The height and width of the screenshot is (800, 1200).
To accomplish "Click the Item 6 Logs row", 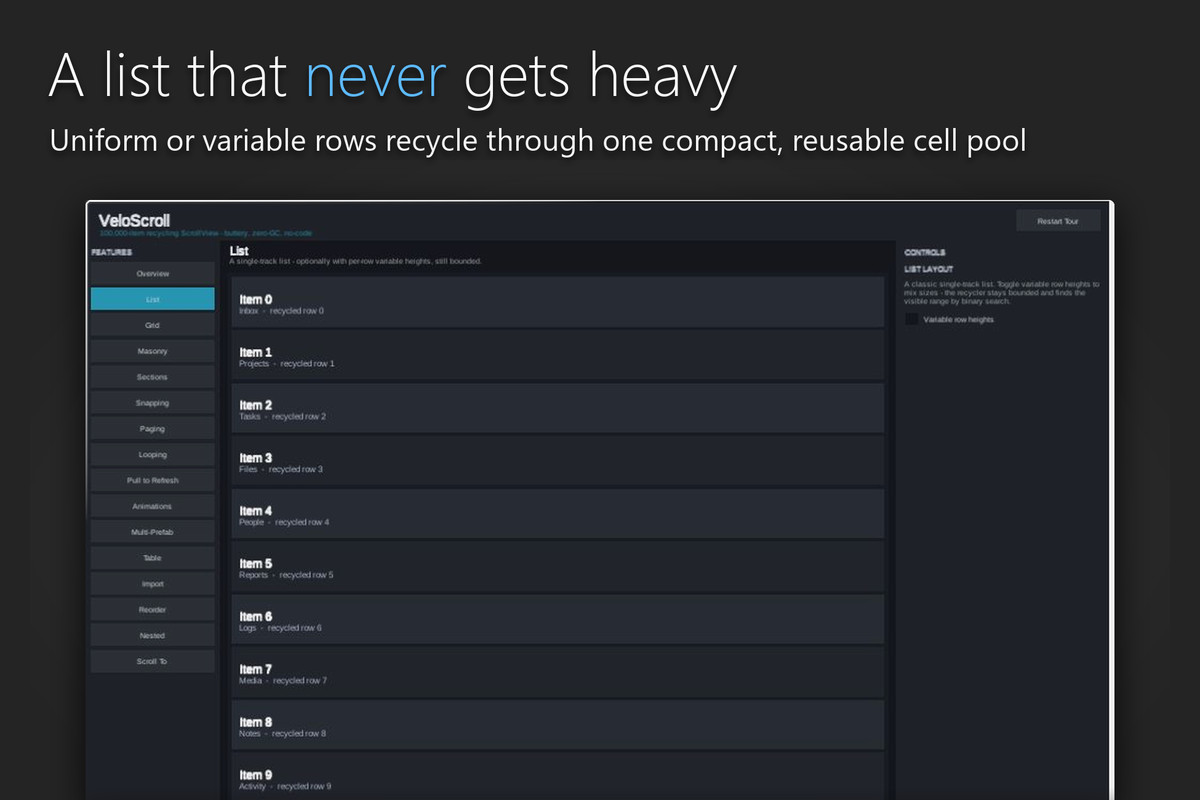I will 558,620.
